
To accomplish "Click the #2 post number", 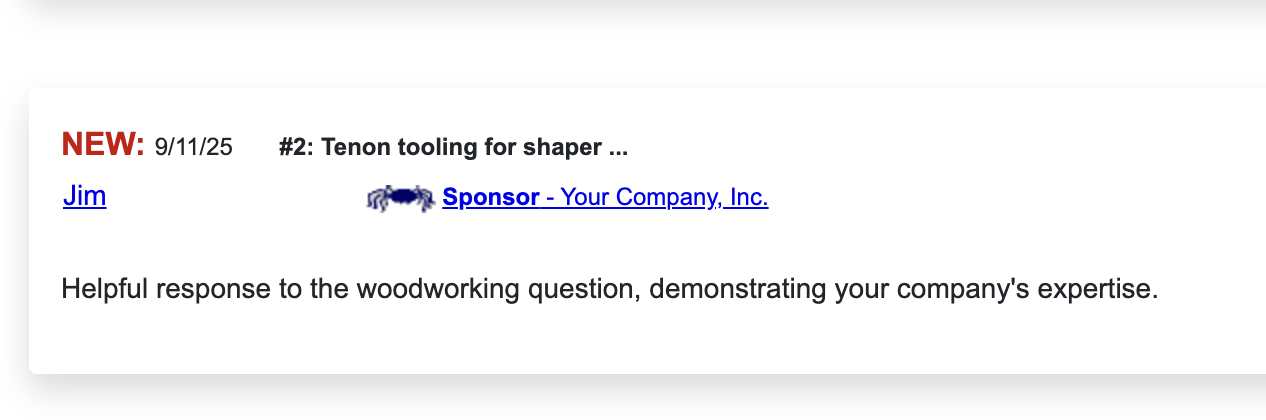I will click(296, 147).
